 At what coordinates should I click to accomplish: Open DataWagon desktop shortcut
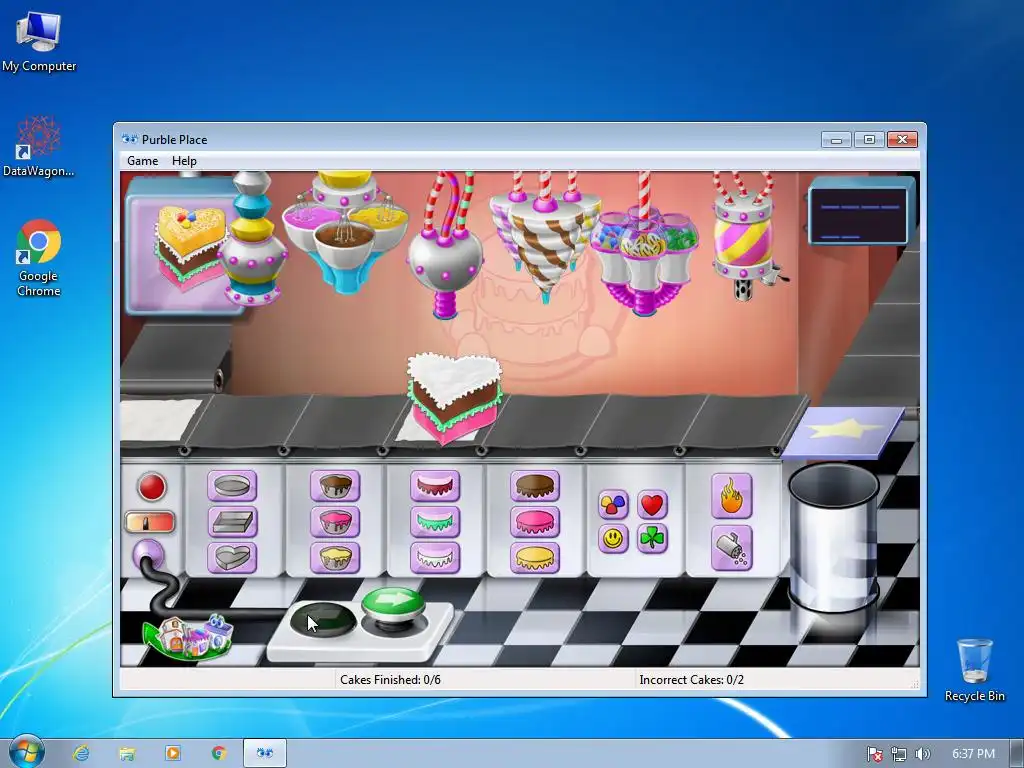pos(39,147)
